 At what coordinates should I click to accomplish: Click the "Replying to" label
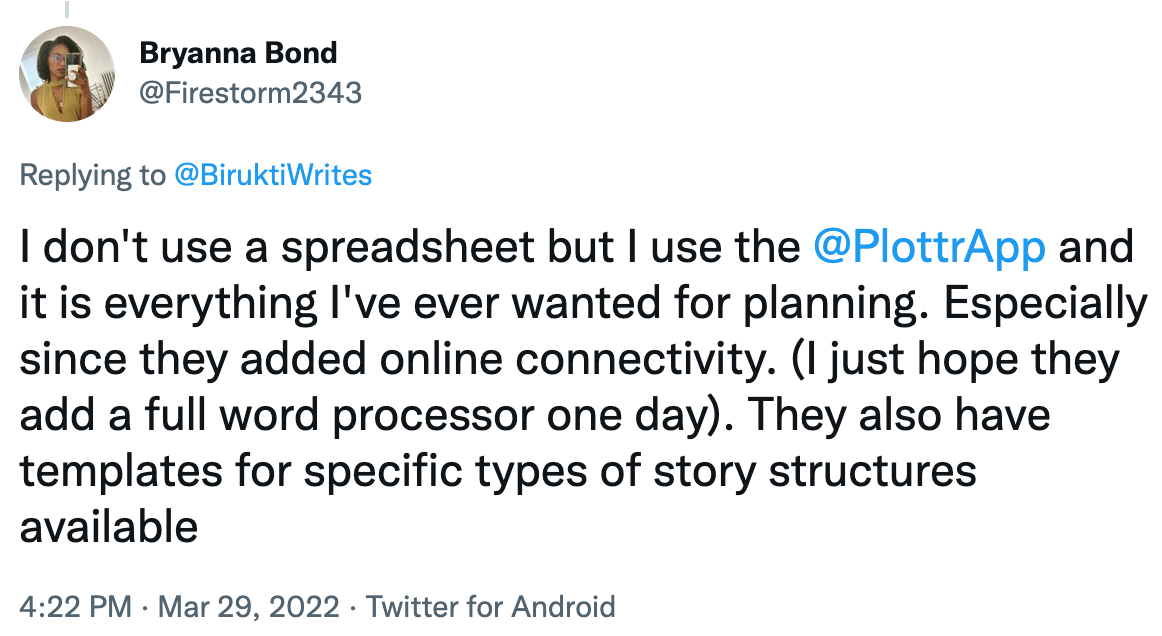(92, 176)
